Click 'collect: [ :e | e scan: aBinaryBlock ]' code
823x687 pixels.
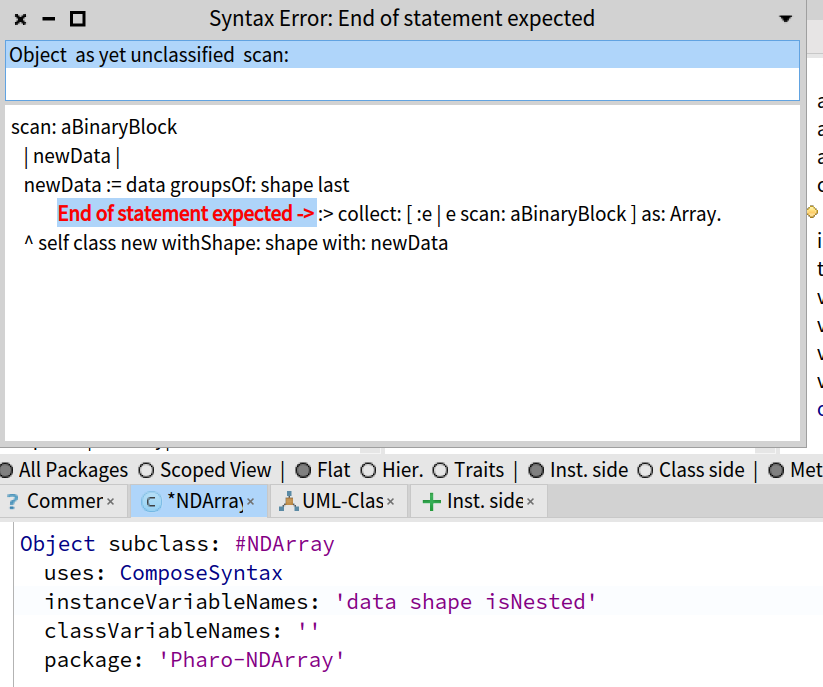[487, 214]
